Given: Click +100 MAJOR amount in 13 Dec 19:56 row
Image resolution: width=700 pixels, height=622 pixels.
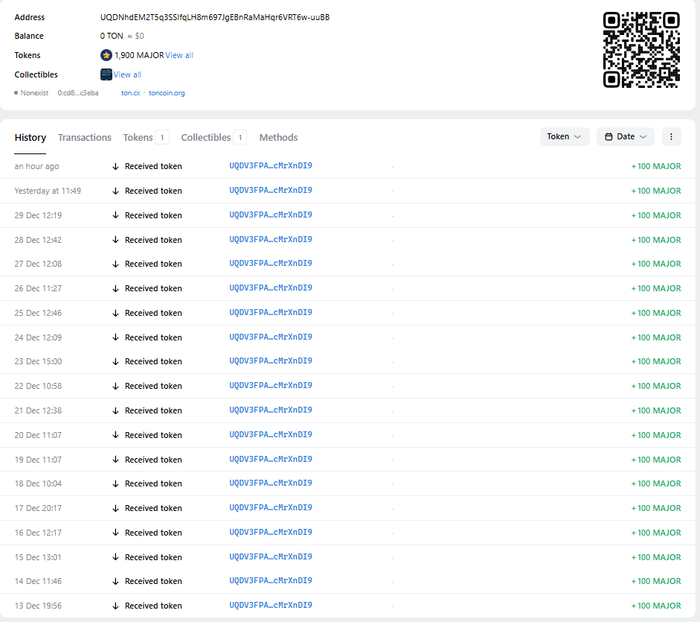Looking at the screenshot, I should [656, 606].
